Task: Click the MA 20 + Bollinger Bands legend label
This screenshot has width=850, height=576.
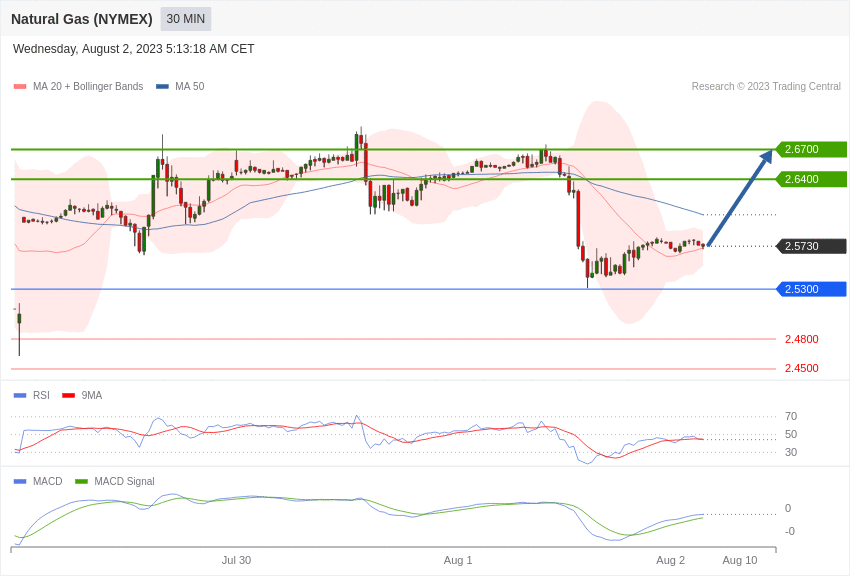Action: (88, 86)
